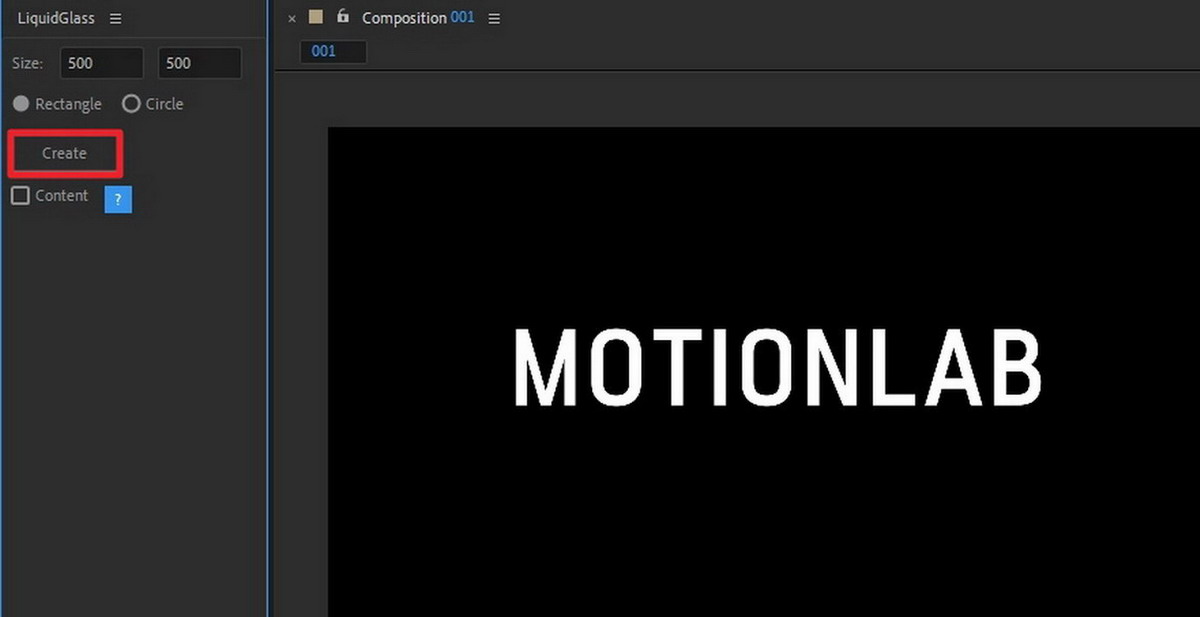Screen dimensions: 1200x617
Task: Select the Circle shape radio button
Action: point(131,104)
